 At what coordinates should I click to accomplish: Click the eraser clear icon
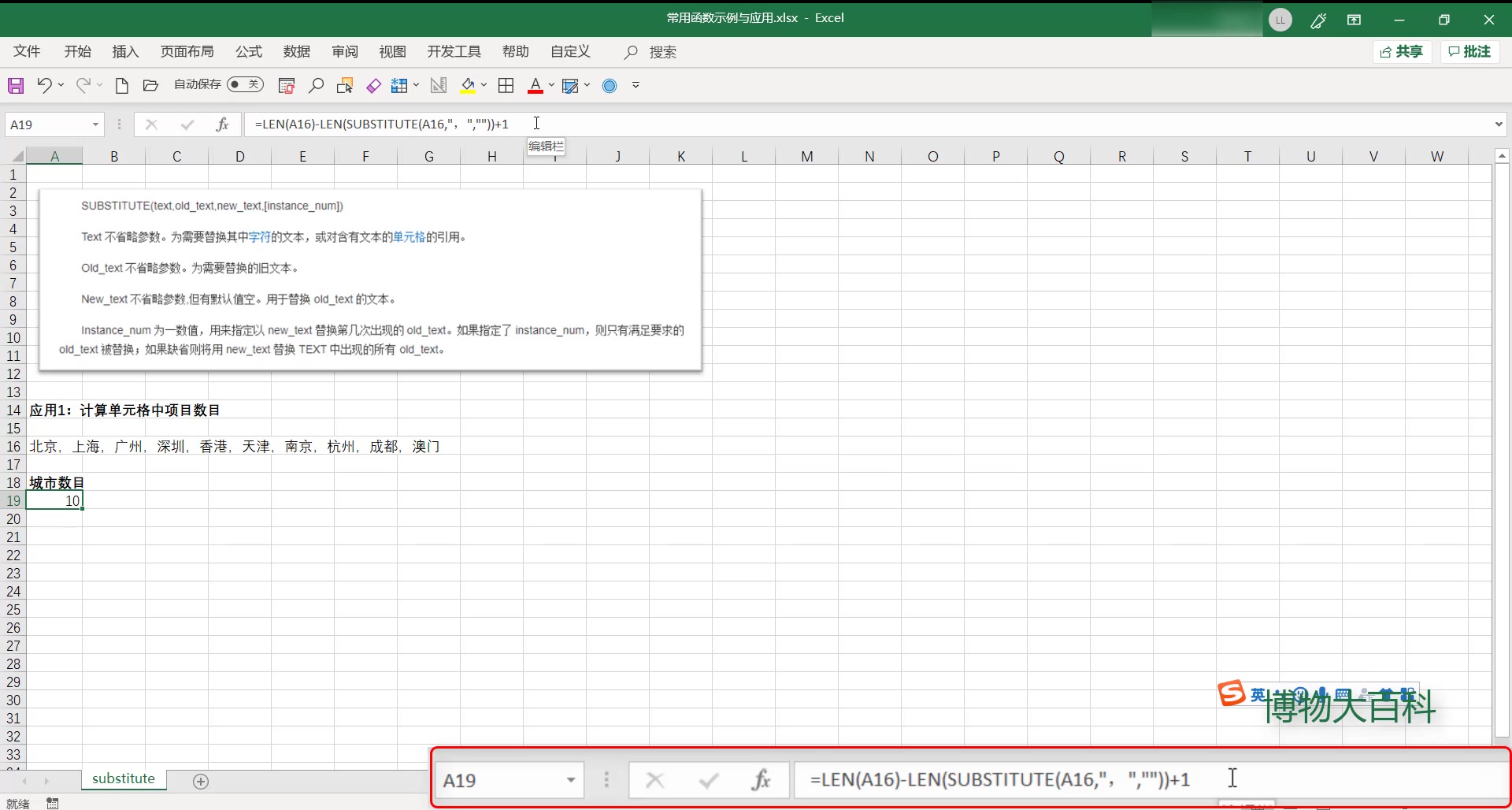pos(373,85)
